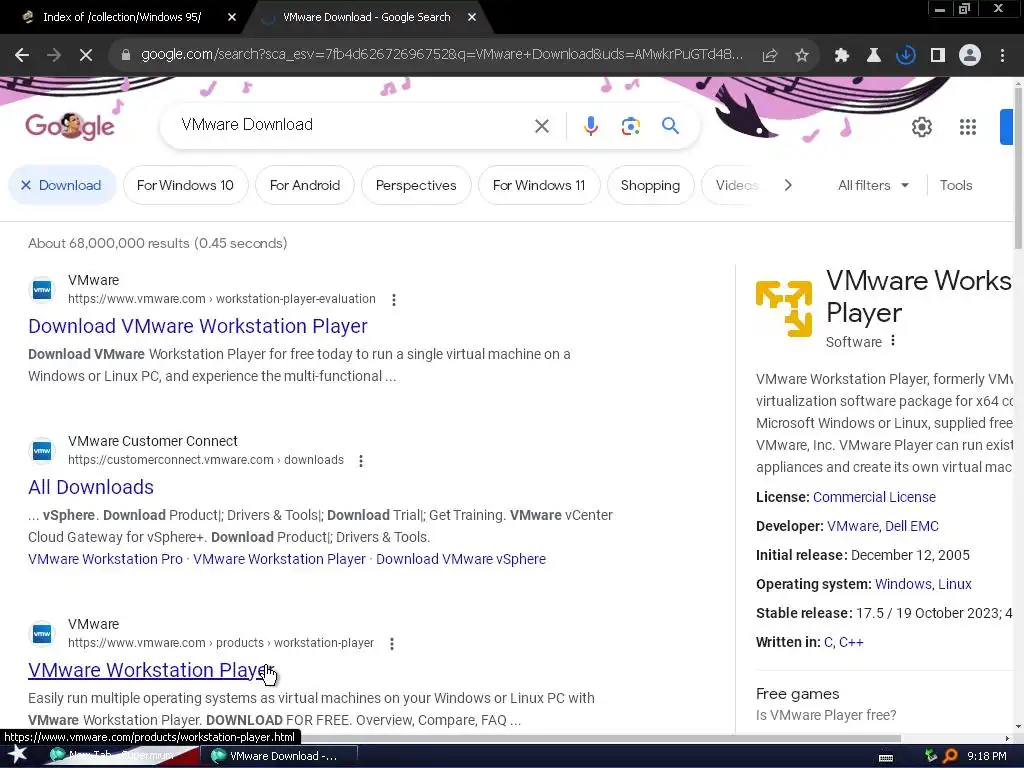Click the VMware Workstation Player panel logo

tap(784, 308)
